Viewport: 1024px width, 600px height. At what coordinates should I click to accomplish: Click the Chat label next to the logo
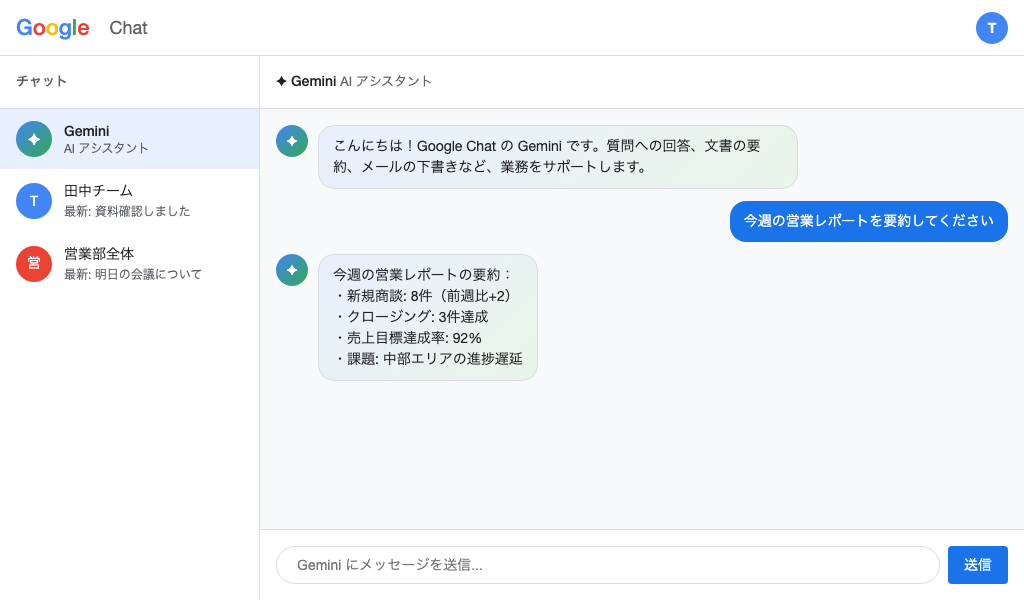click(128, 28)
